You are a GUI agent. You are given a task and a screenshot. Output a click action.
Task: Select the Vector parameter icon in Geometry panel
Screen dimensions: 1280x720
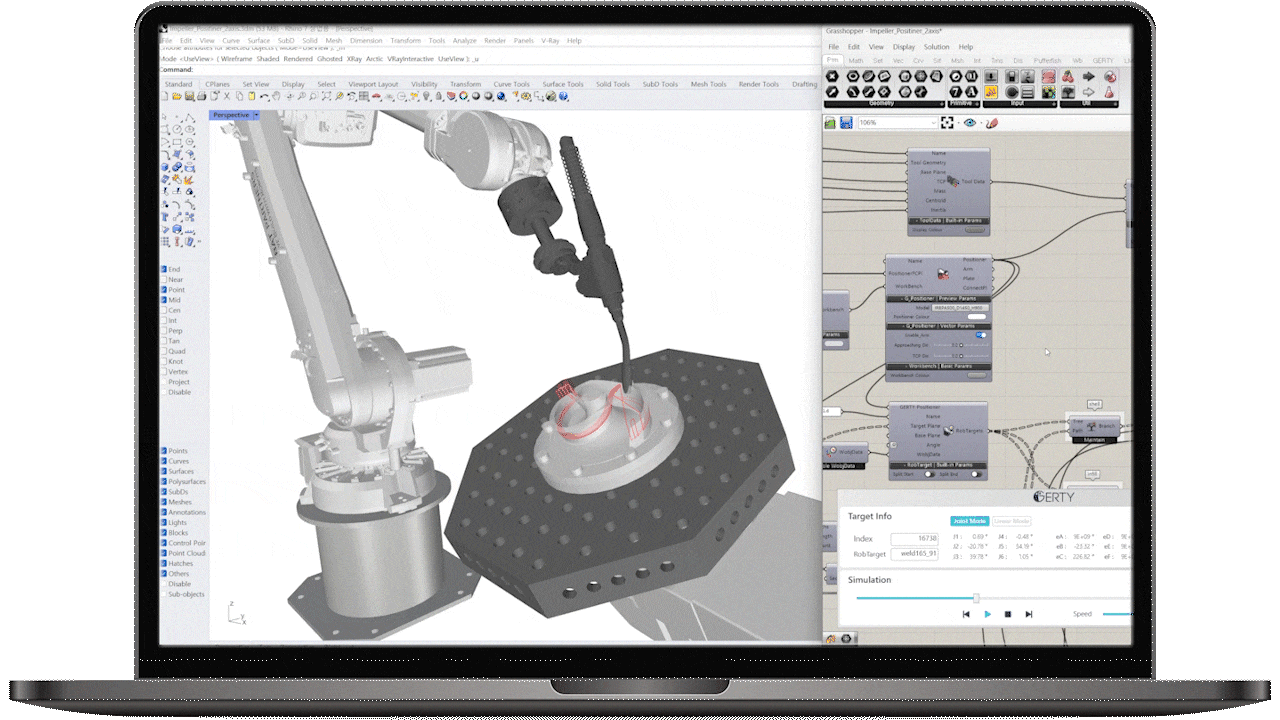832,91
